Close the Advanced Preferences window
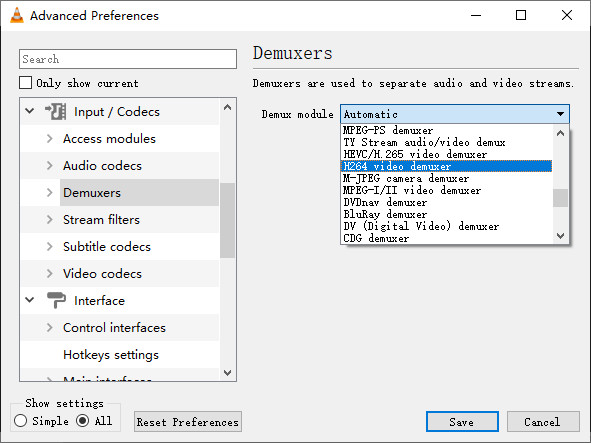The image size is (591, 443). pos(567,15)
